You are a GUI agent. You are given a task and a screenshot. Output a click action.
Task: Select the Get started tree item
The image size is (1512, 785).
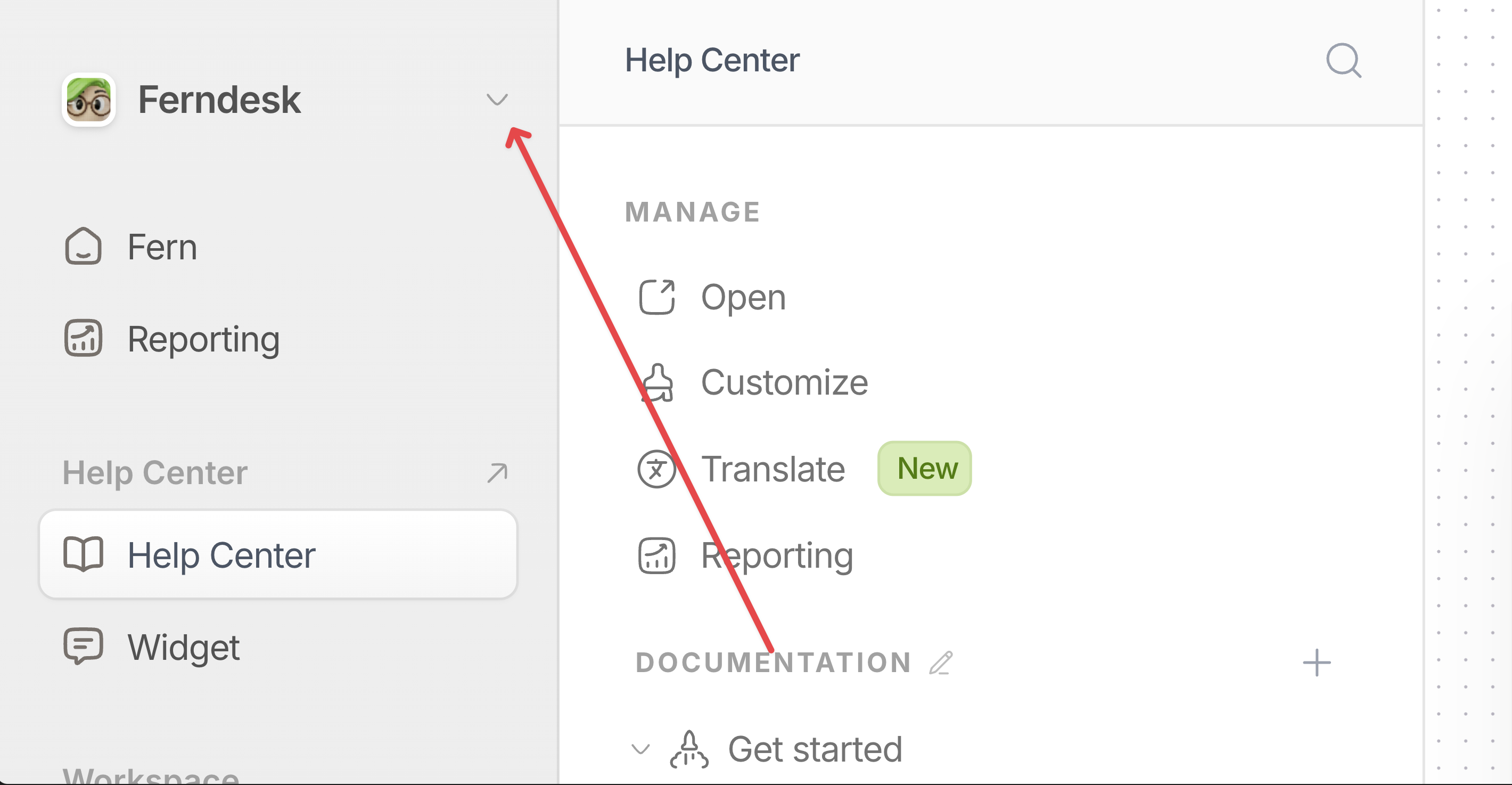point(814,749)
